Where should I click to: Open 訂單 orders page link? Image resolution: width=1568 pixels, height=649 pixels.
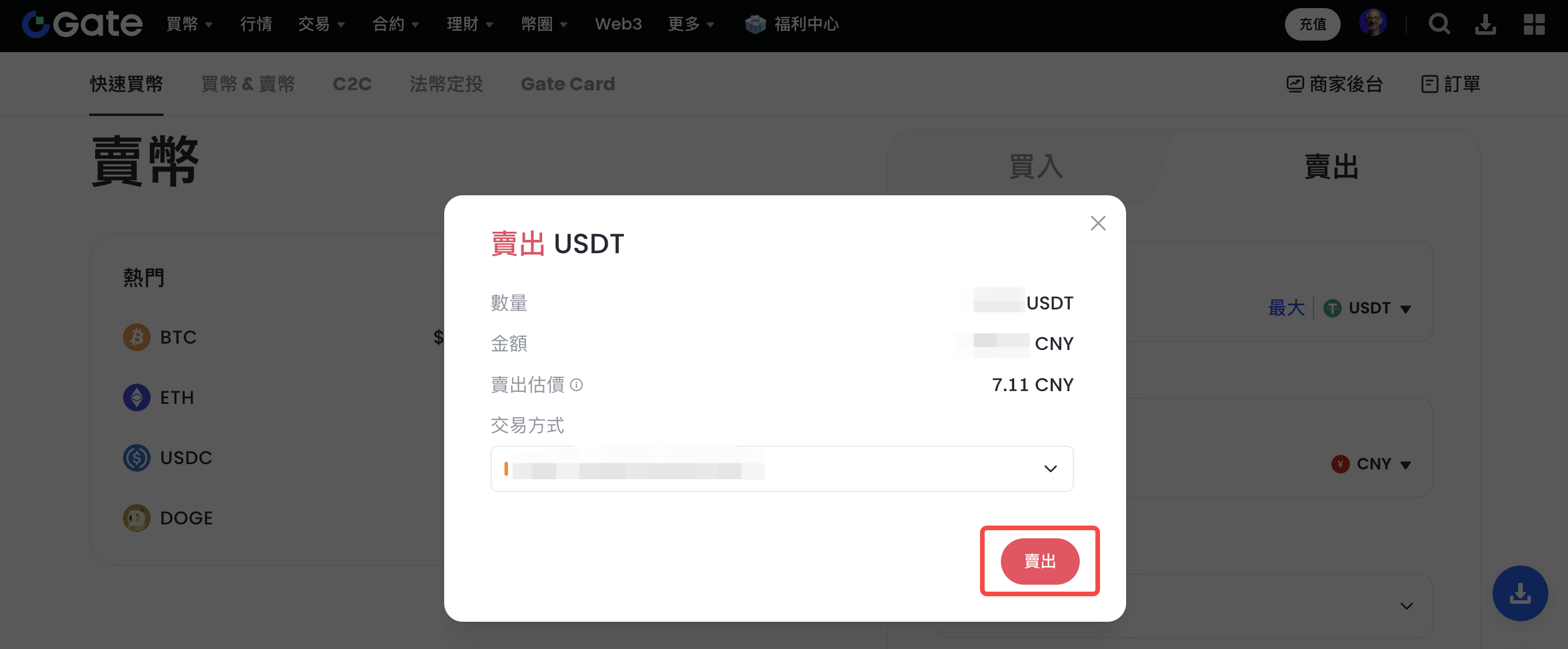tap(1450, 84)
